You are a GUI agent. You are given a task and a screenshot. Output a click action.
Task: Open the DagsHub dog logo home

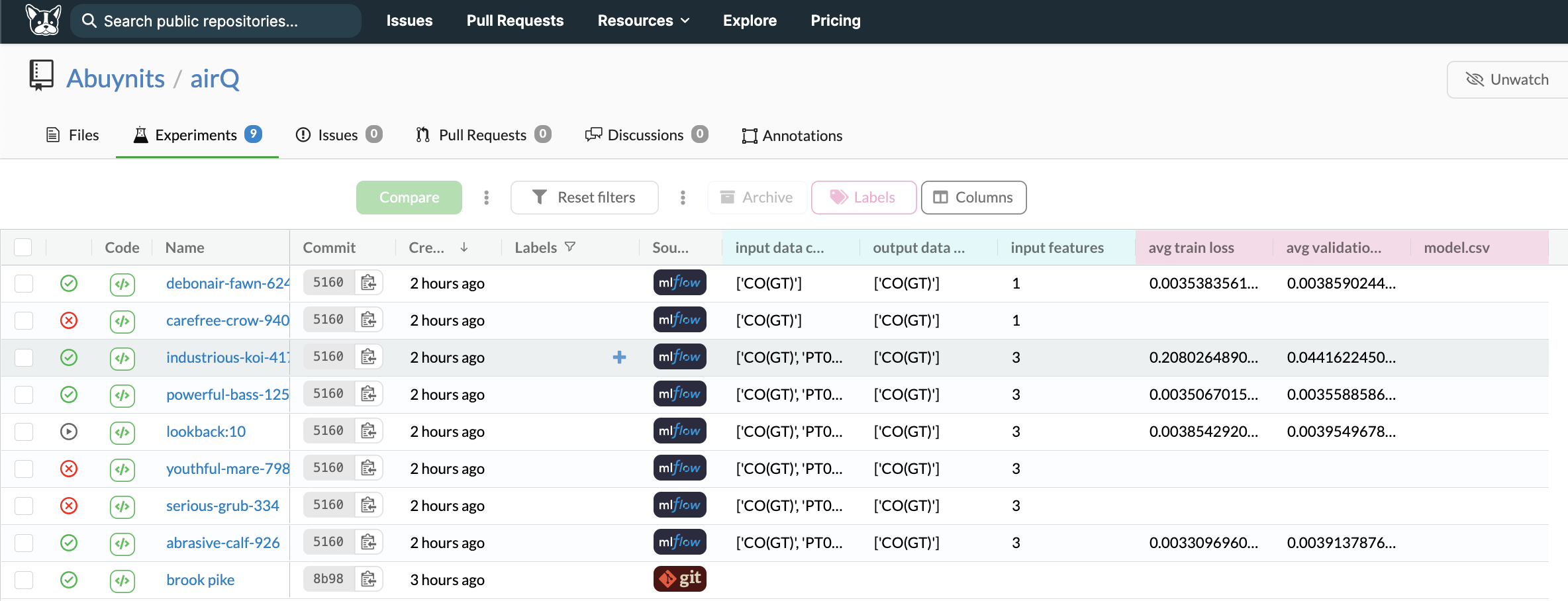click(x=44, y=20)
